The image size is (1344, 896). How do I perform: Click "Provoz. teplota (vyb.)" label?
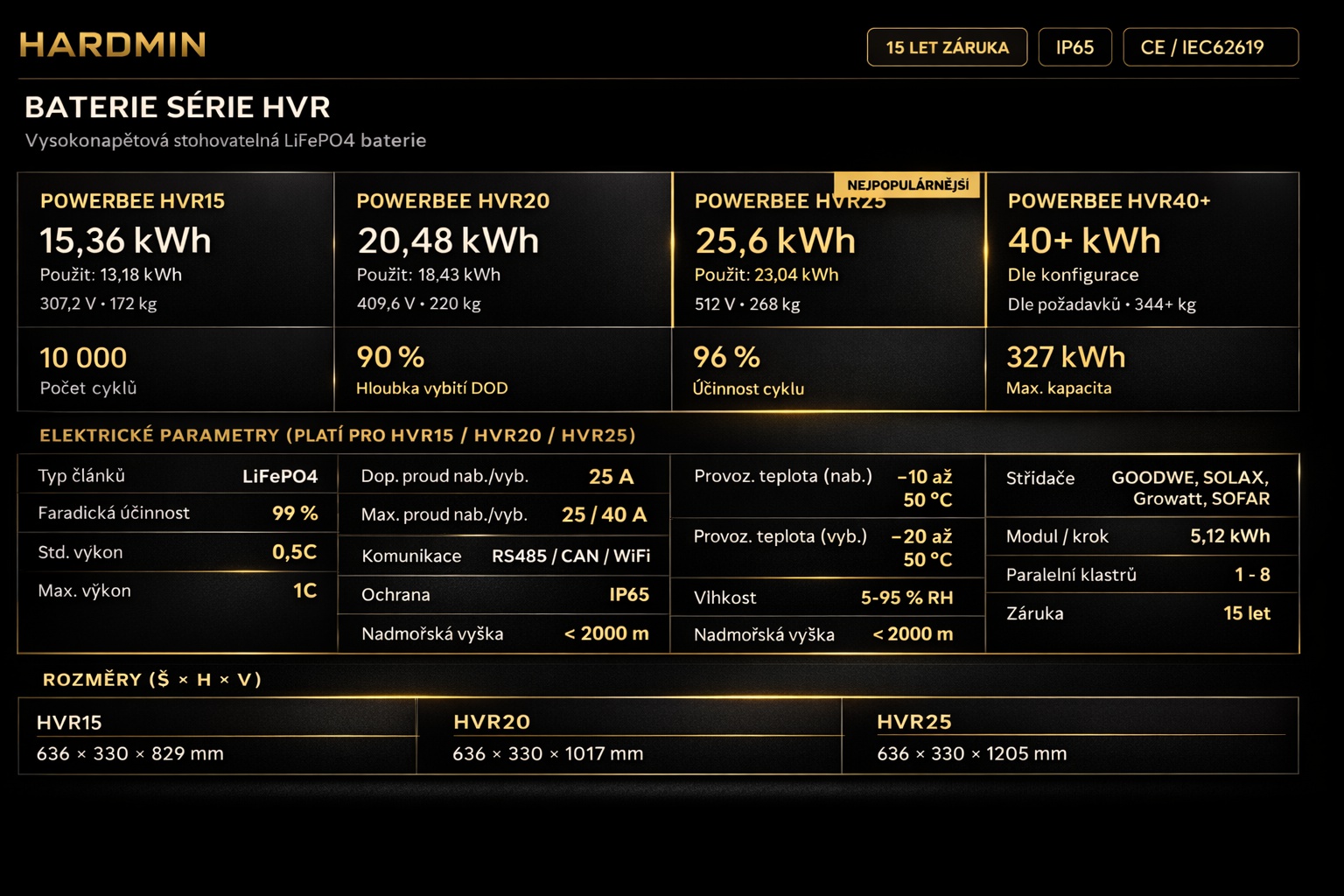click(x=780, y=536)
